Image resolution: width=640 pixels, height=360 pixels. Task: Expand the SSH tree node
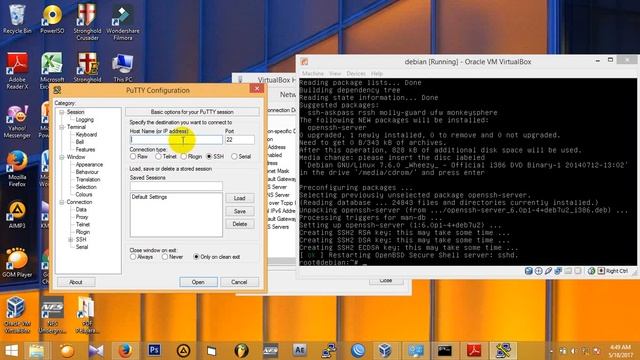click(70, 240)
